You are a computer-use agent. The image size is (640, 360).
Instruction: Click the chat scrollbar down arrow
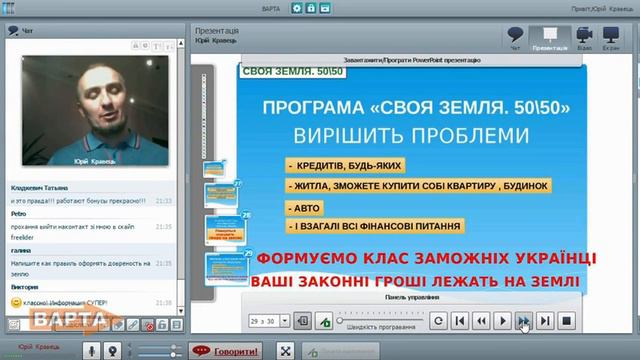pos(181,311)
